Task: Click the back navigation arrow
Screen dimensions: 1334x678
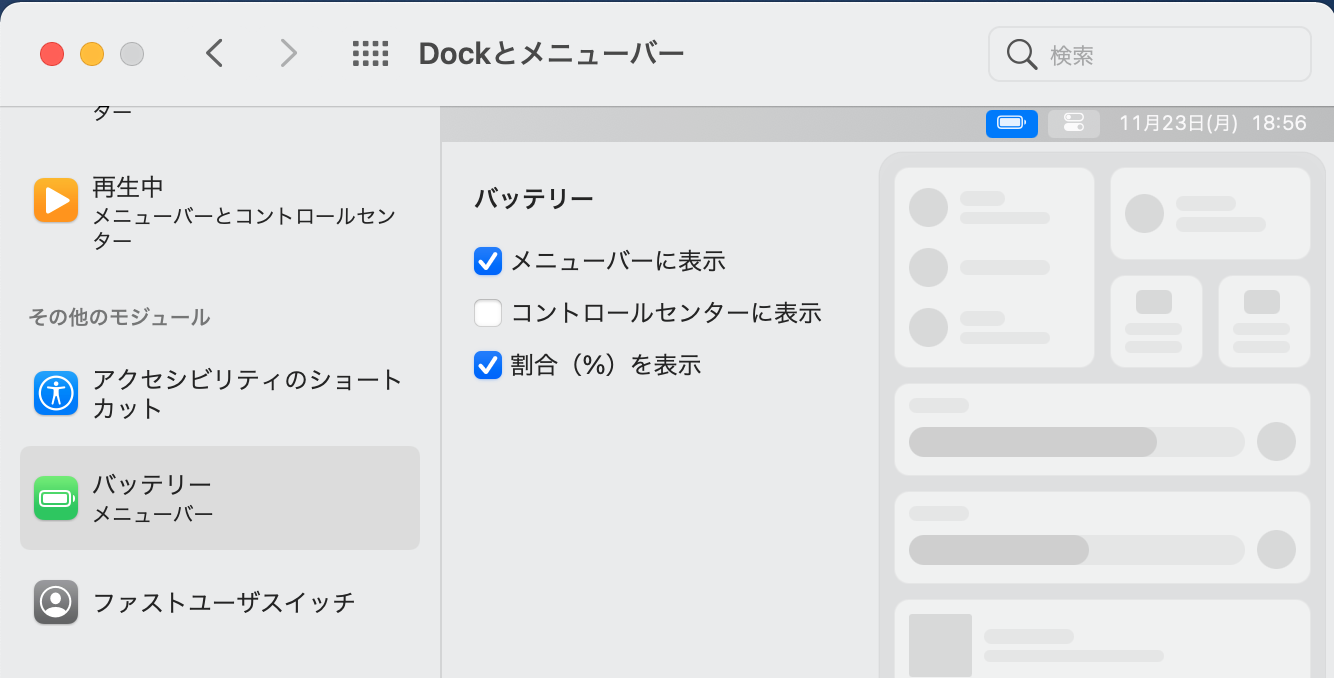Action: tap(214, 53)
